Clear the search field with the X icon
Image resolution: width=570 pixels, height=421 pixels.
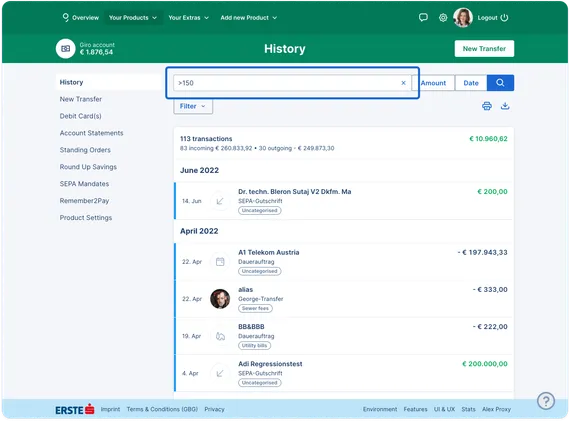coord(403,83)
